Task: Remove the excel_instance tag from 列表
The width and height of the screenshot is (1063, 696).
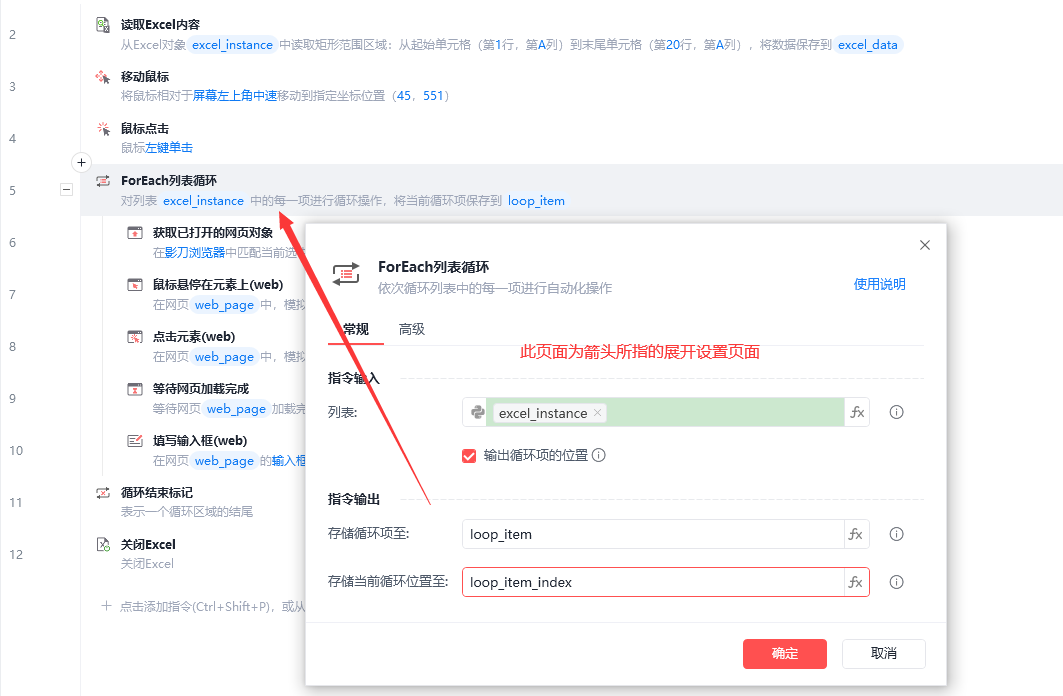Action: [x=597, y=413]
